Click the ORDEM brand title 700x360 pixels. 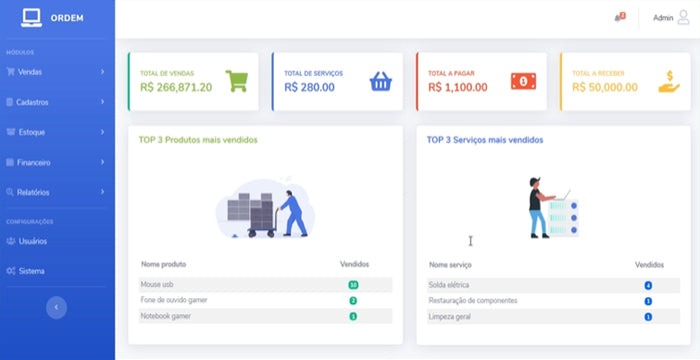[x=67, y=18]
